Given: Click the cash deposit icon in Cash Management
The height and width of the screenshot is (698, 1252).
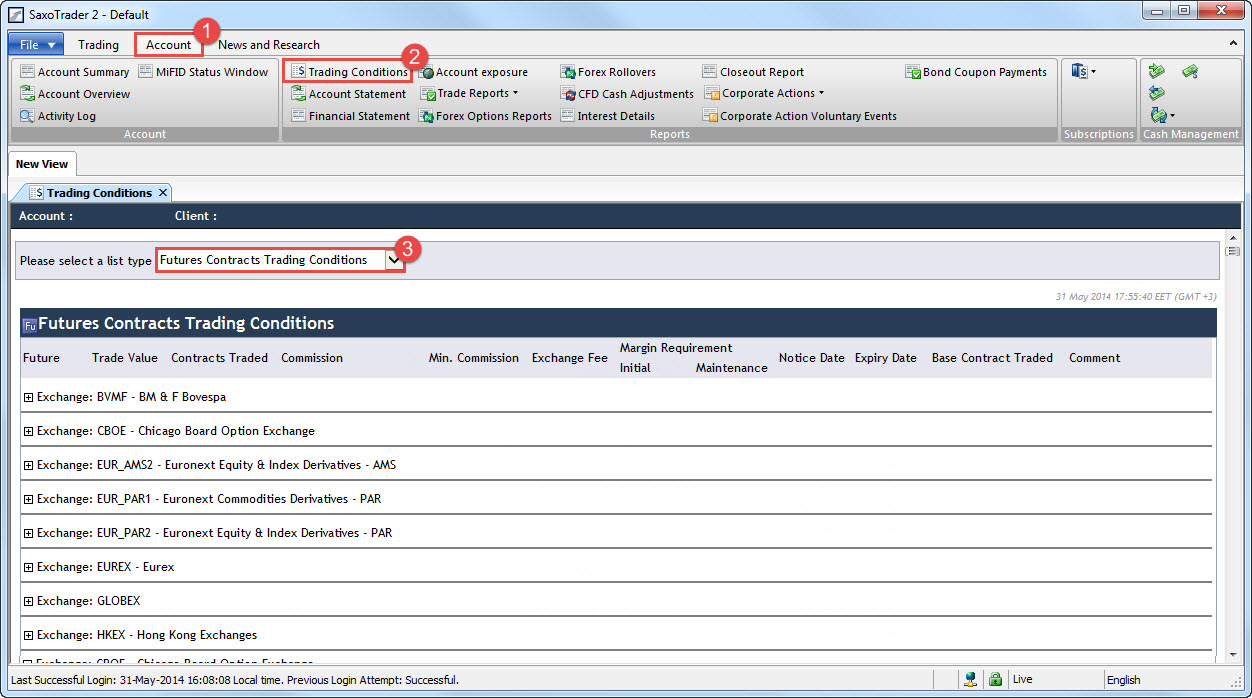Looking at the screenshot, I should tap(1157, 71).
